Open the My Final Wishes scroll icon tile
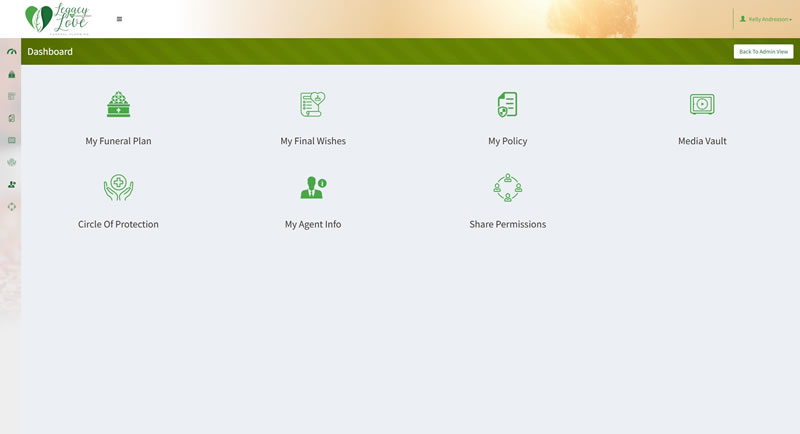This screenshot has width=800, height=434. [x=313, y=104]
